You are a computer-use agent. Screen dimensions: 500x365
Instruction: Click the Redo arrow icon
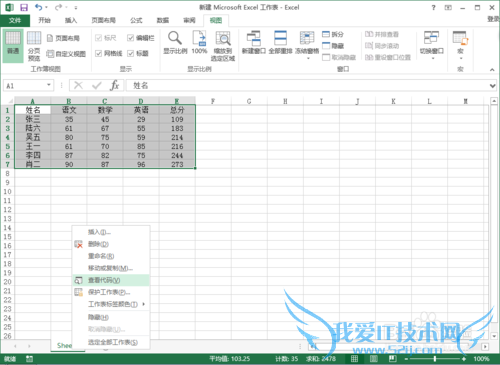[x=58, y=7]
